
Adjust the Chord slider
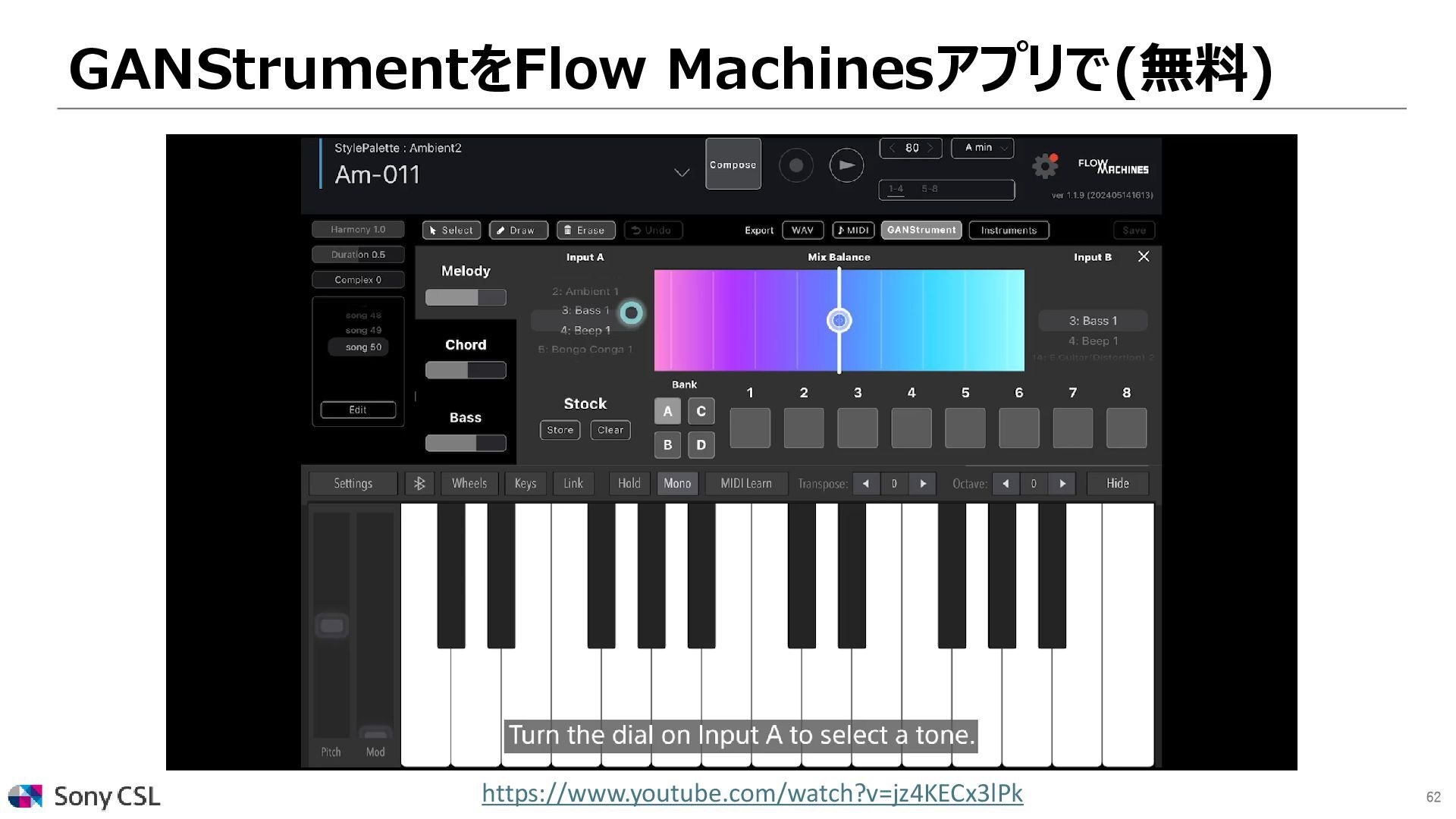click(x=466, y=370)
